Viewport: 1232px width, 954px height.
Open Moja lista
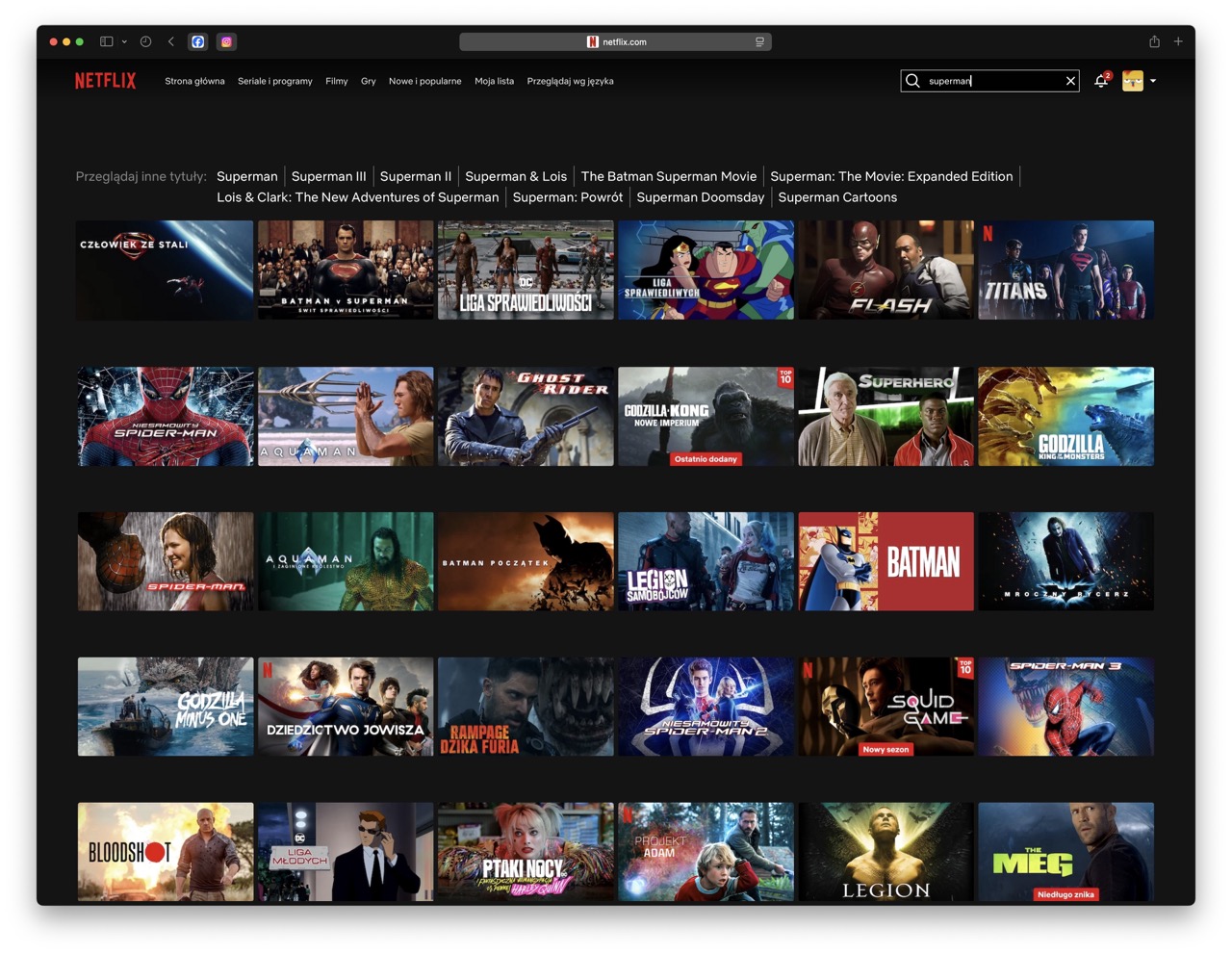point(494,81)
